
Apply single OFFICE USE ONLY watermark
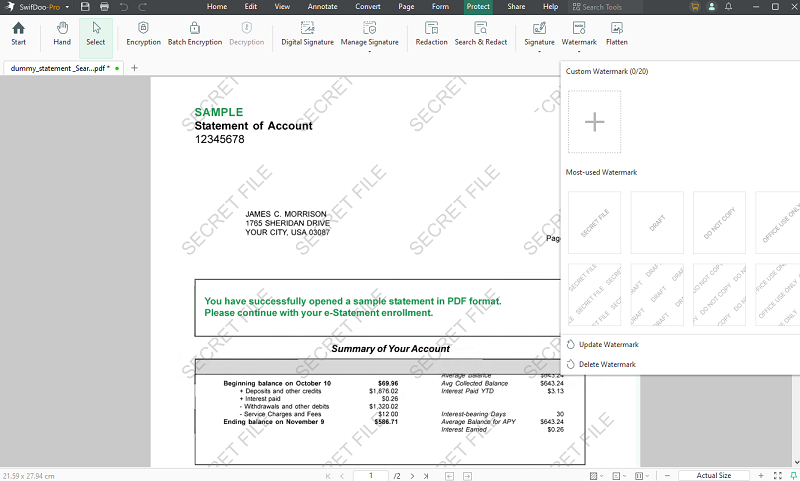pos(778,222)
